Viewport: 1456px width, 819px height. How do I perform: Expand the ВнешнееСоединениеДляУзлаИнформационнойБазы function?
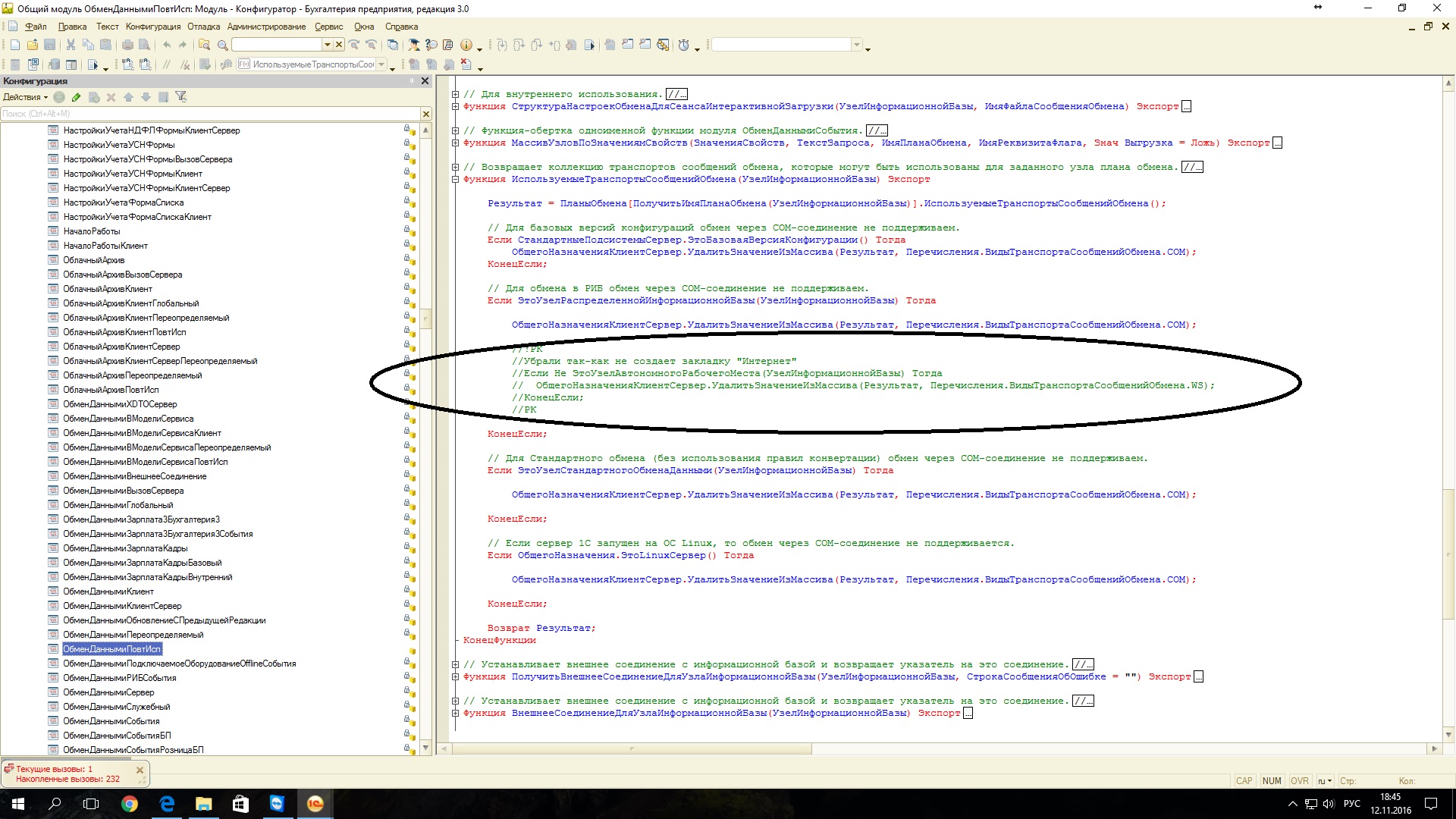click(455, 714)
